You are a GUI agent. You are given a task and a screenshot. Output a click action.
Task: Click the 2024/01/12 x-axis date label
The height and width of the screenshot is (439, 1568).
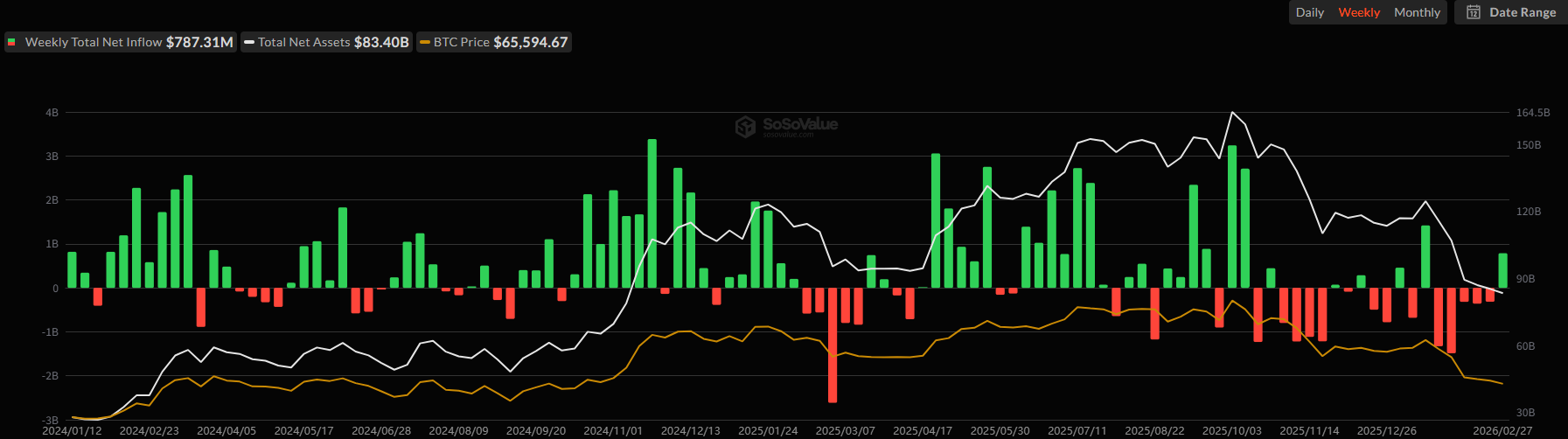coord(72,431)
